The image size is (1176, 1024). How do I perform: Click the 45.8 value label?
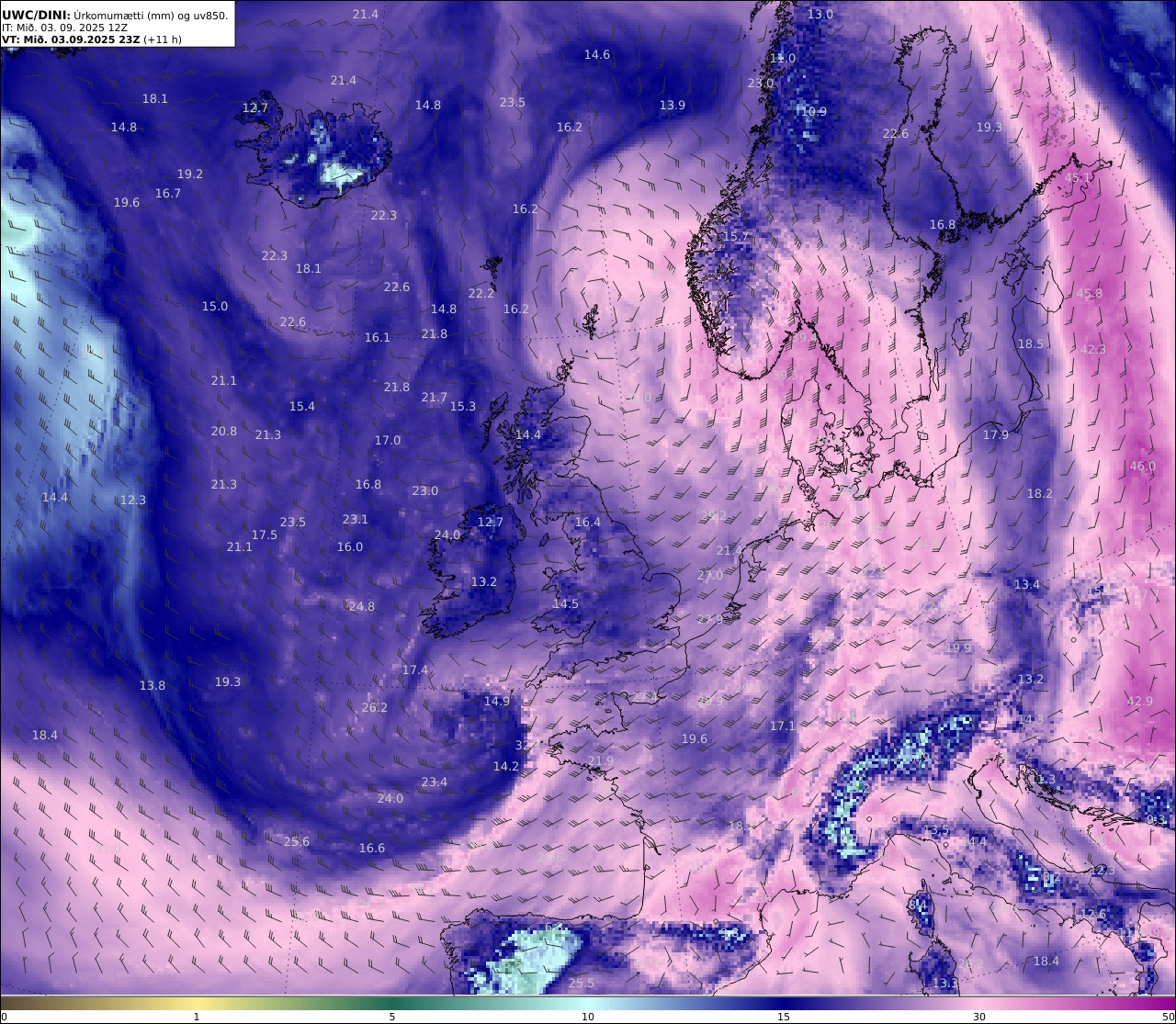pos(1090,294)
